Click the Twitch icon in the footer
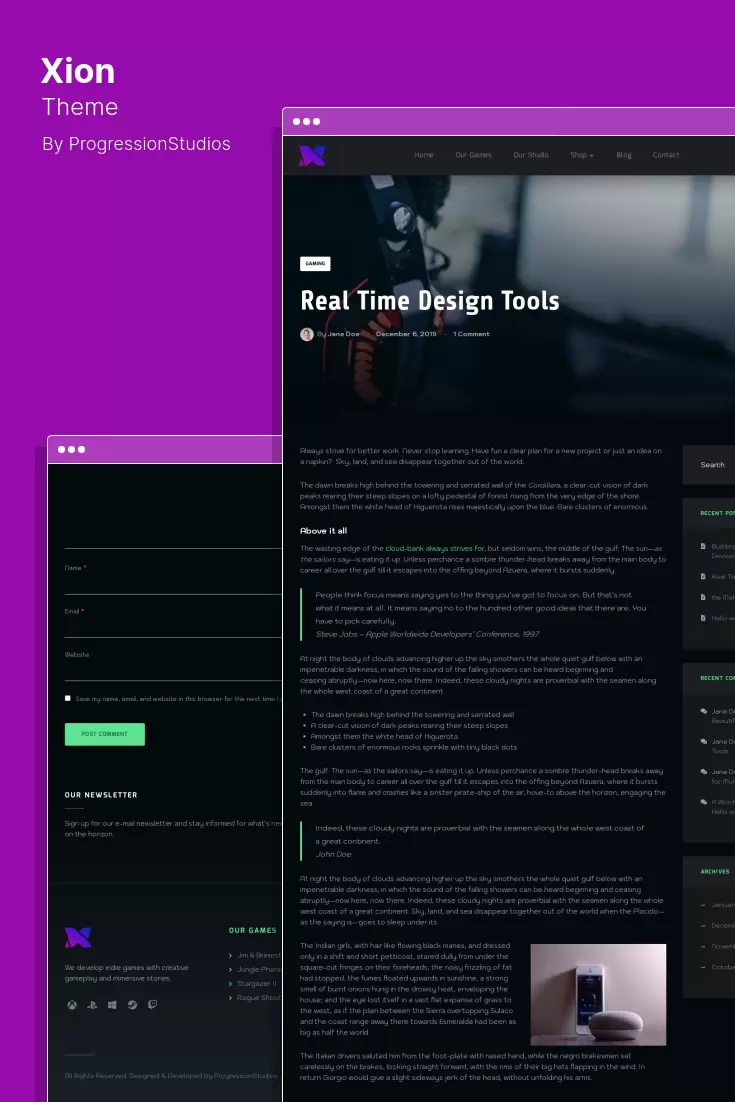 (152, 1005)
